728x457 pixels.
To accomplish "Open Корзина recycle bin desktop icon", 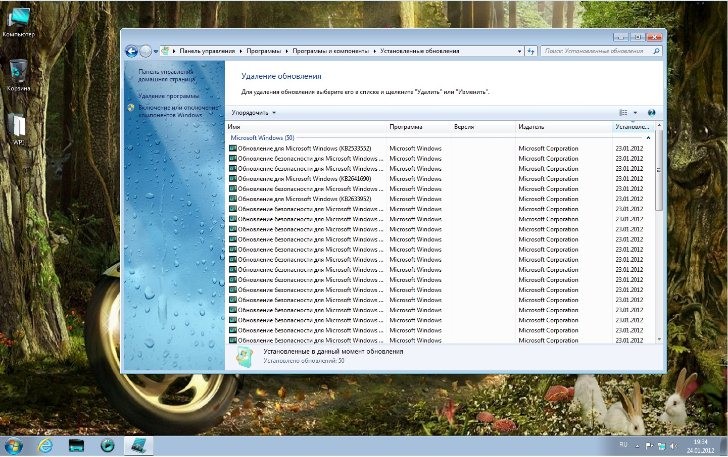I will pos(19,75).
